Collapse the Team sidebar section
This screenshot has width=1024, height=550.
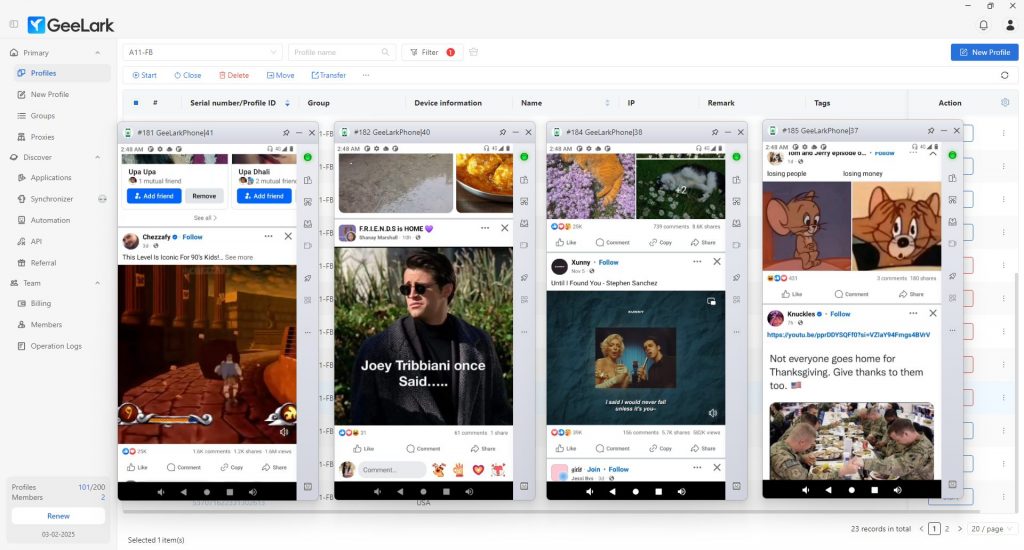pos(97,283)
